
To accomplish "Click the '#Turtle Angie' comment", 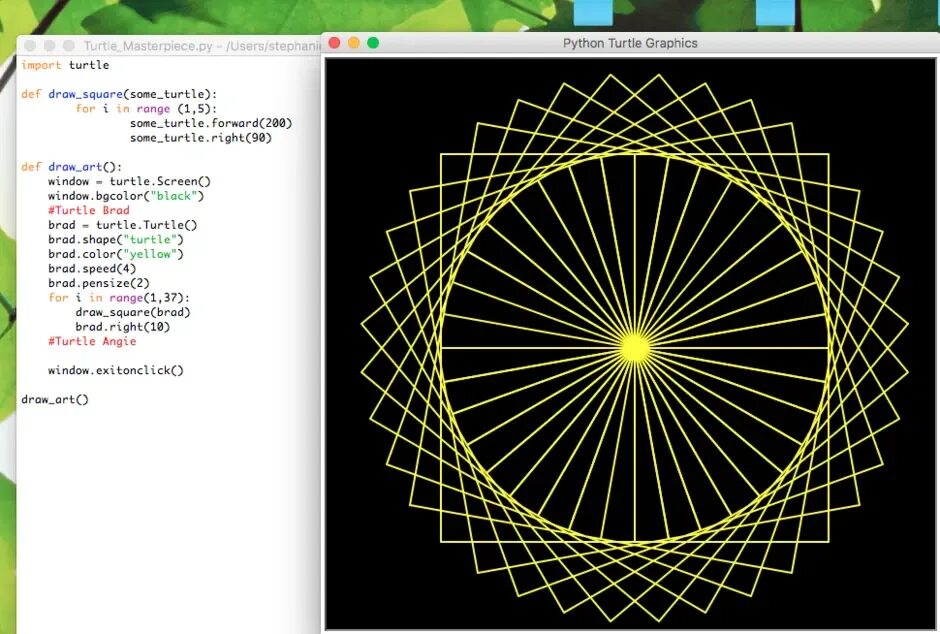I will coord(92,341).
